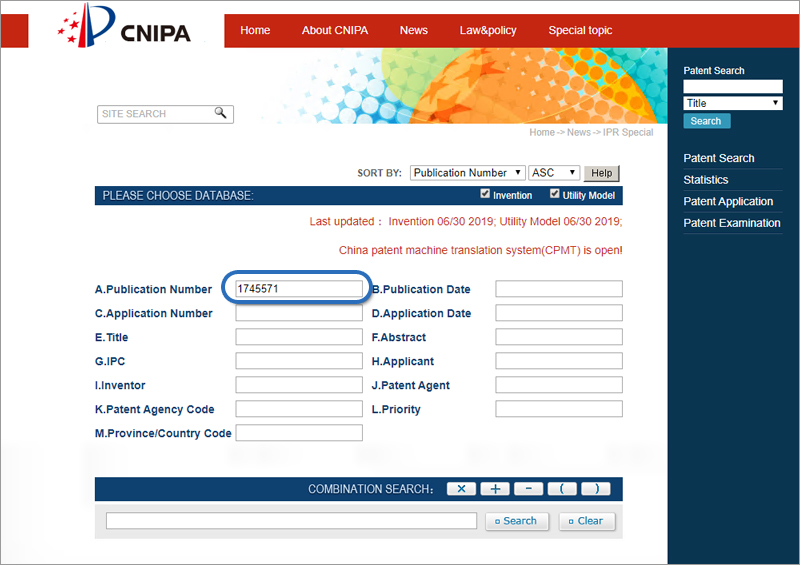Insert the close parenthesis operator

(595, 489)
